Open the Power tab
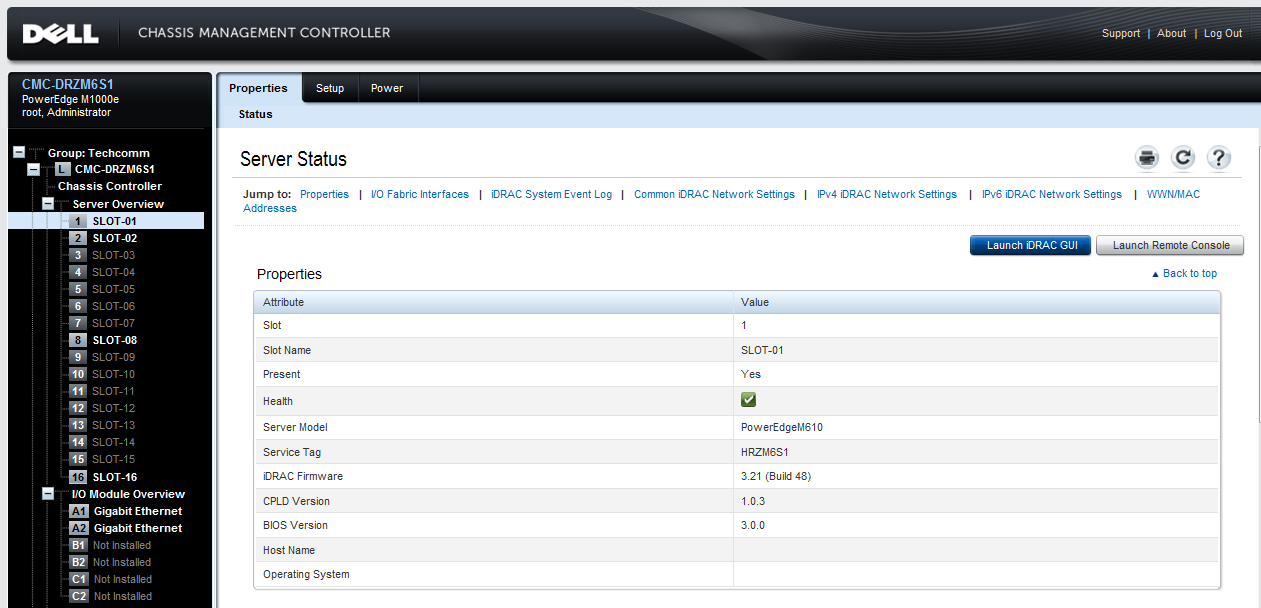 coord(387,88)
